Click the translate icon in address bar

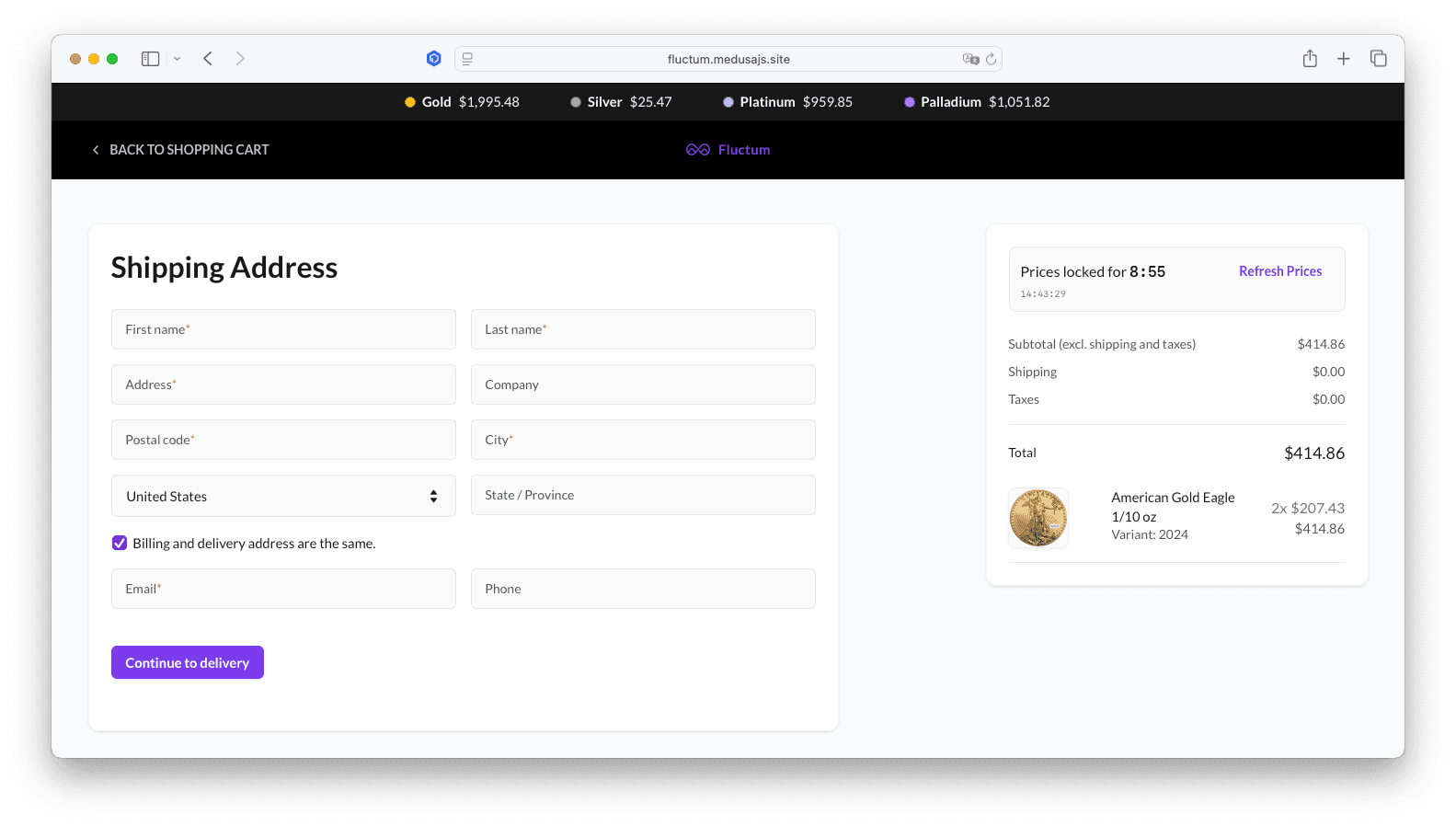(x=970, y=59)
